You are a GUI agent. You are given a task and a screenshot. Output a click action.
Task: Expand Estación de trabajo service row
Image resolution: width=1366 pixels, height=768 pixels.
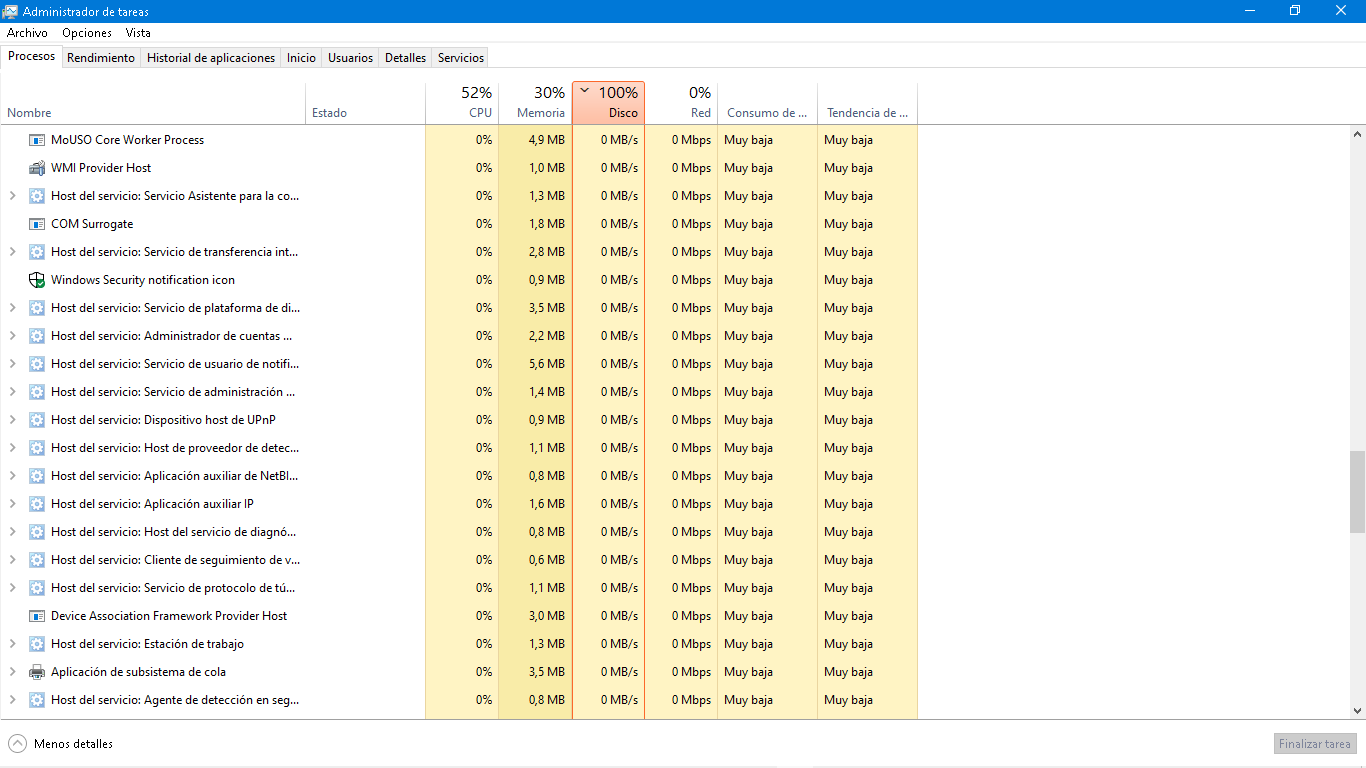(x=13, y=644)
